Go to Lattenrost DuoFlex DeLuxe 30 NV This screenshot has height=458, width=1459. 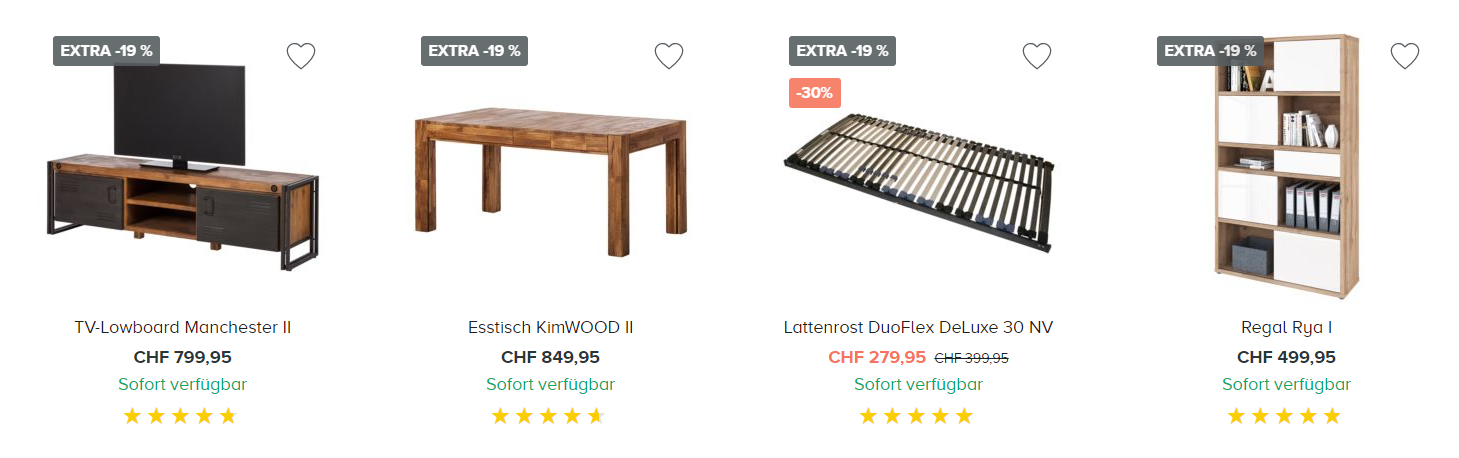click(x=918, y=327)
